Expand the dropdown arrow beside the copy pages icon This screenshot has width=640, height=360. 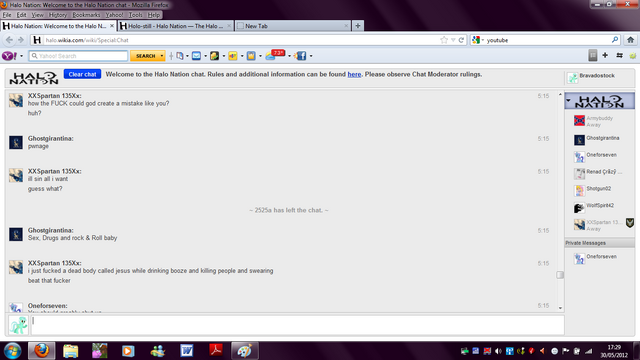pos(187,56)
